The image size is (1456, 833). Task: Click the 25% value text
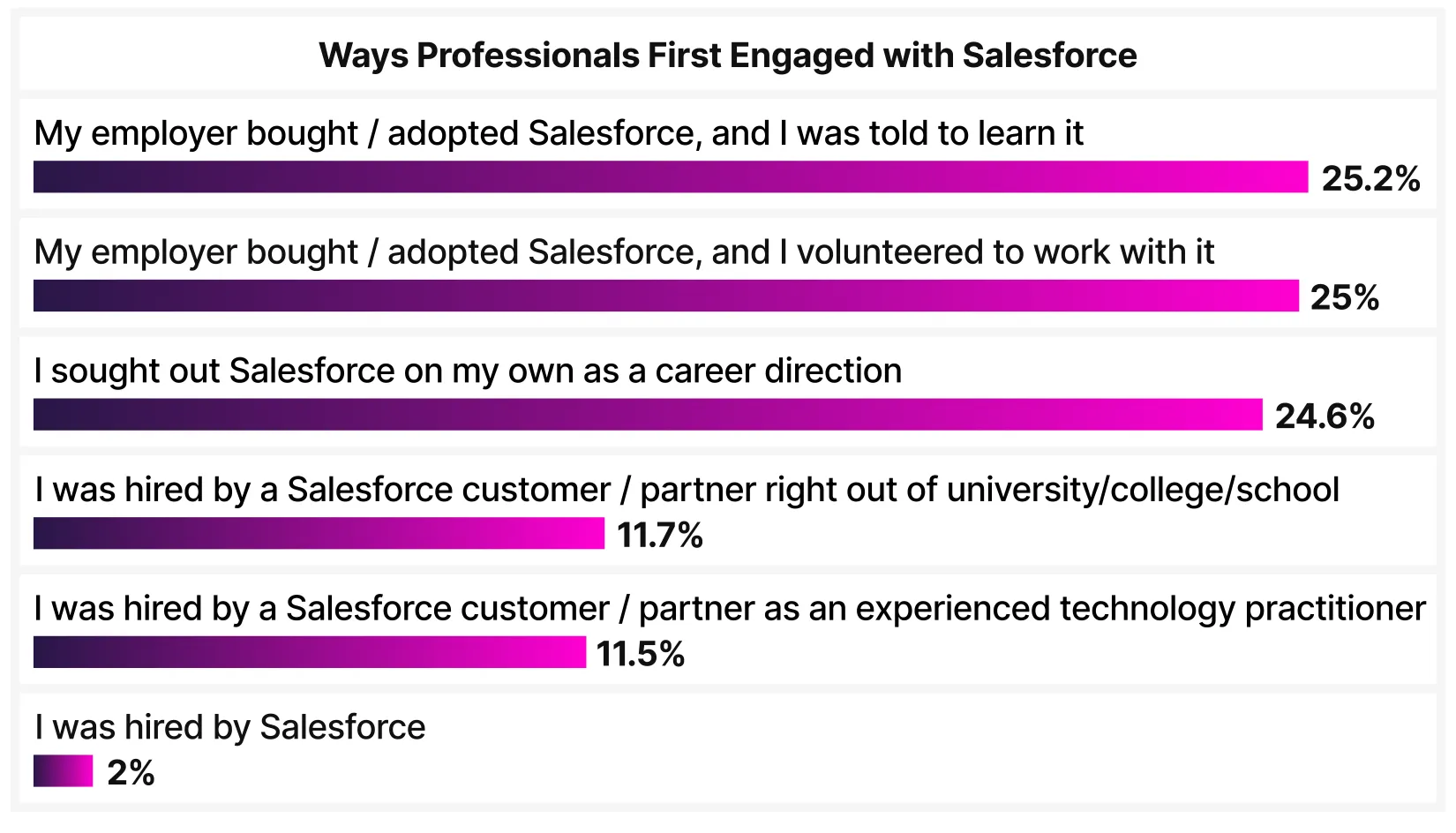[x=1344, y=297]
